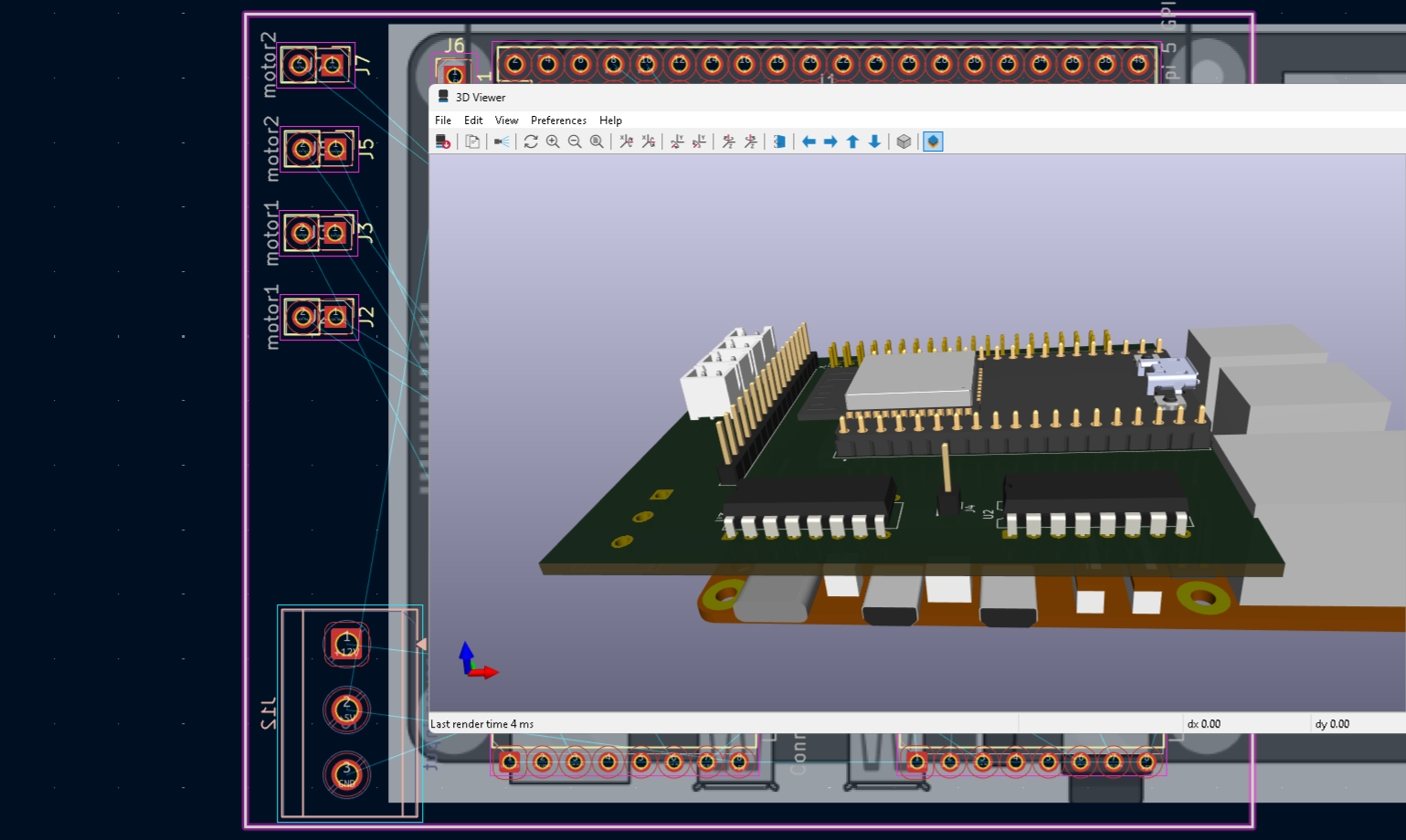This screenshot has height=840, width=1406.
Task: Open the Preferences menu
Action: pyautogui.click(x=558, y=120)
